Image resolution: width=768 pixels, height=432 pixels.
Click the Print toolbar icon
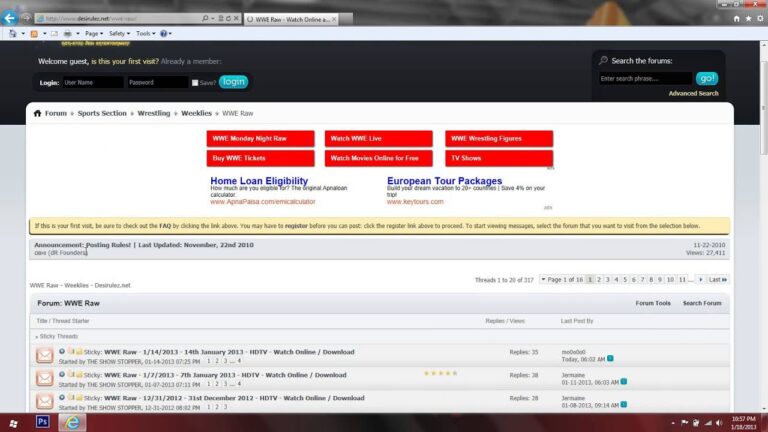[68, 33]
